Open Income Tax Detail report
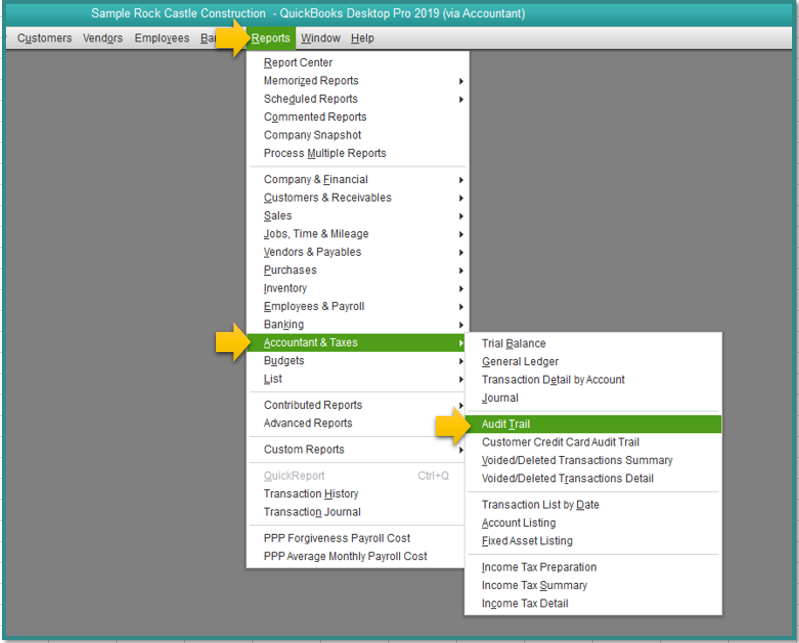The width and height of the screenshot is (799, 643). tap(594, 604)
